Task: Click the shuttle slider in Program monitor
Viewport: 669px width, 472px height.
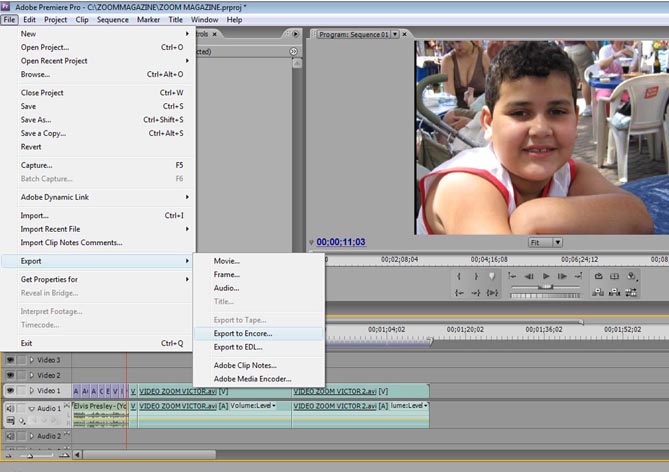Action: pyautogui.click(x=545, y=288)
